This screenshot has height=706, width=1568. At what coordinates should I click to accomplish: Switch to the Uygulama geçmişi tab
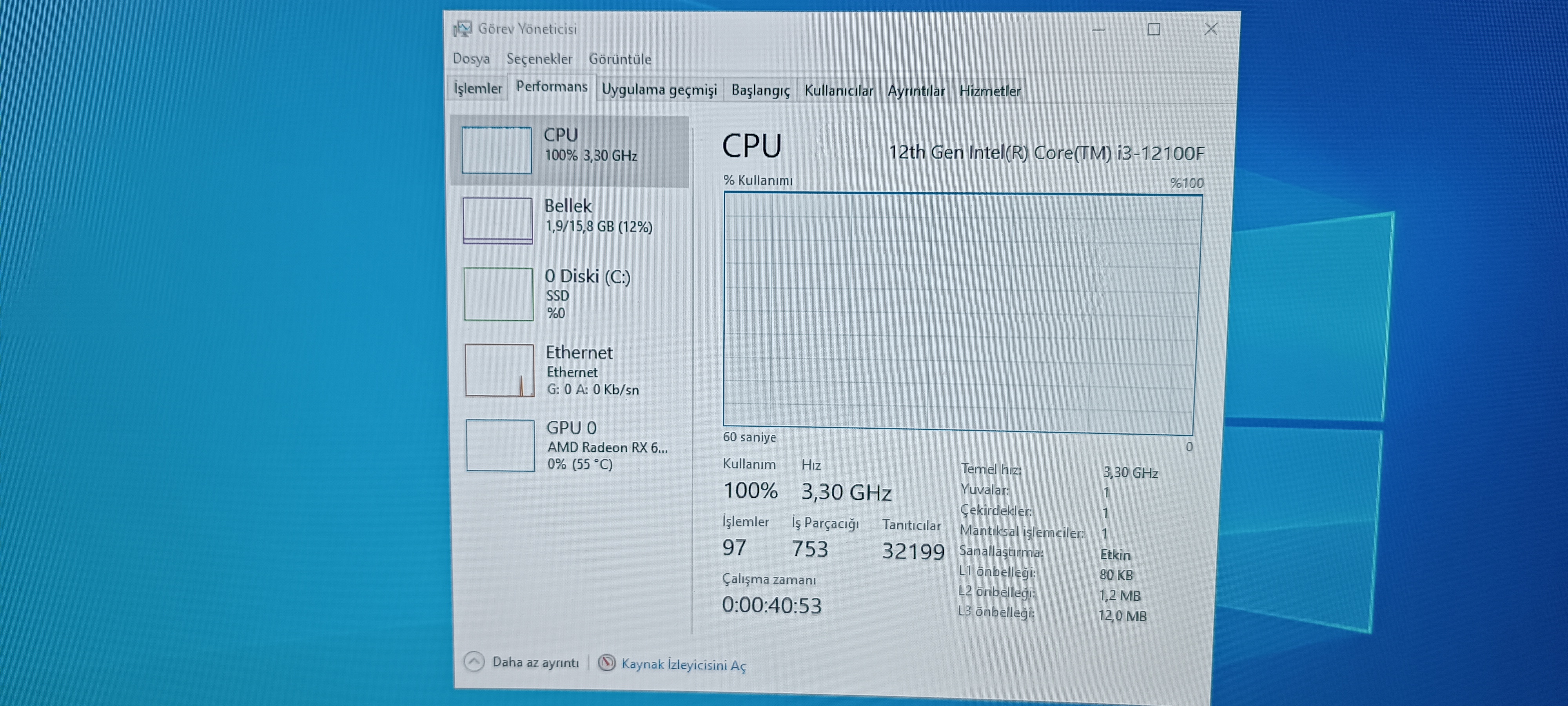pos(659,89)
